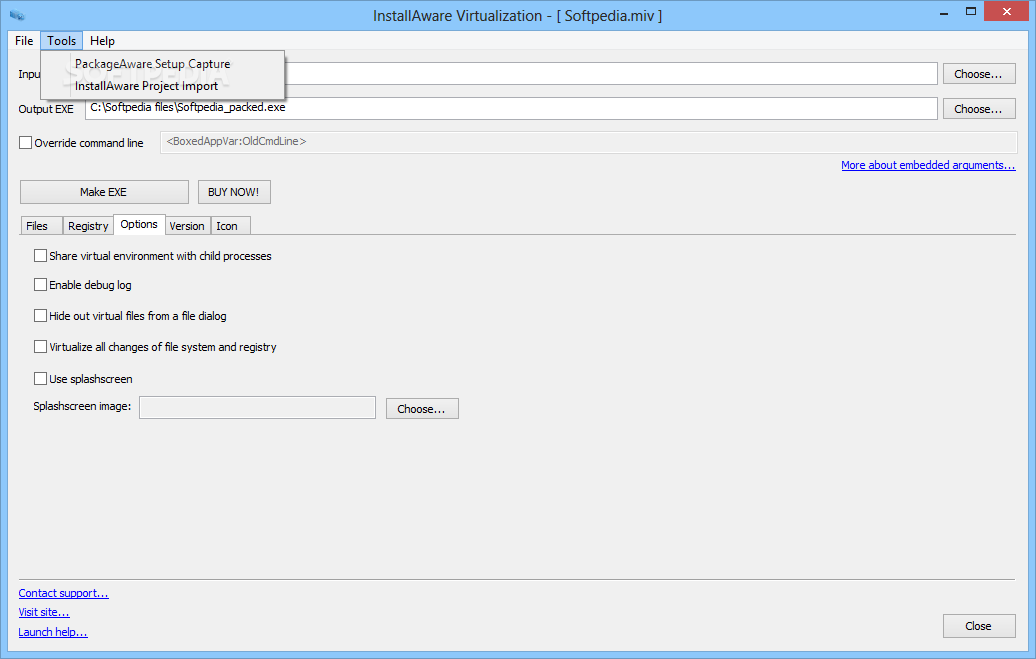The height and width of the screenshot is (659, 1036).
Task: Maximize the InstallAware Virtualization window
Action: 971,12
